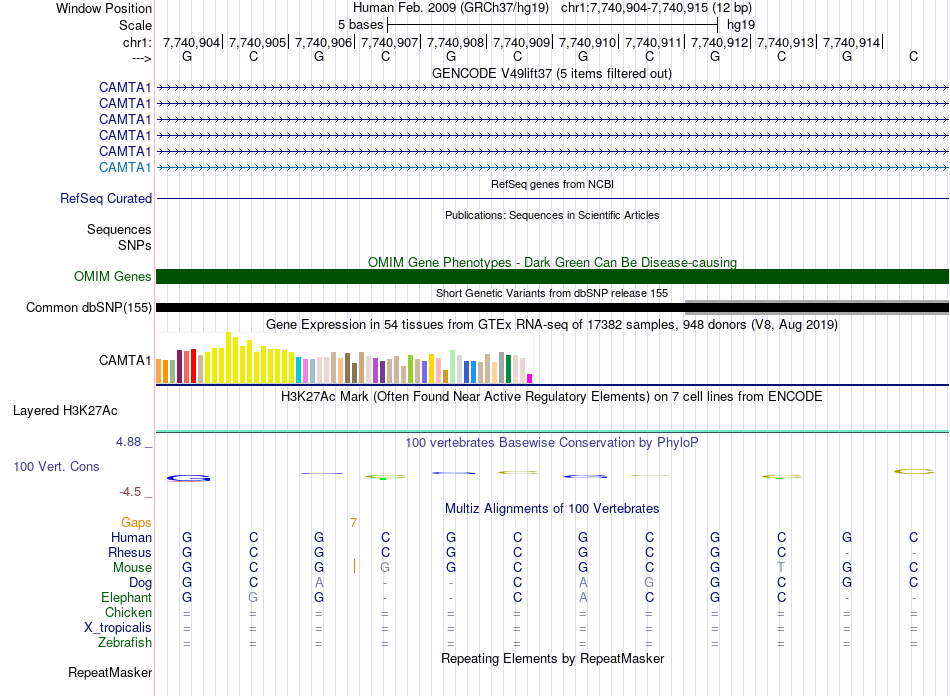Click the orange insertion bar in Mouse row
Image resolution: width=950 pixels, height=696 pixels.
point(354,566)
